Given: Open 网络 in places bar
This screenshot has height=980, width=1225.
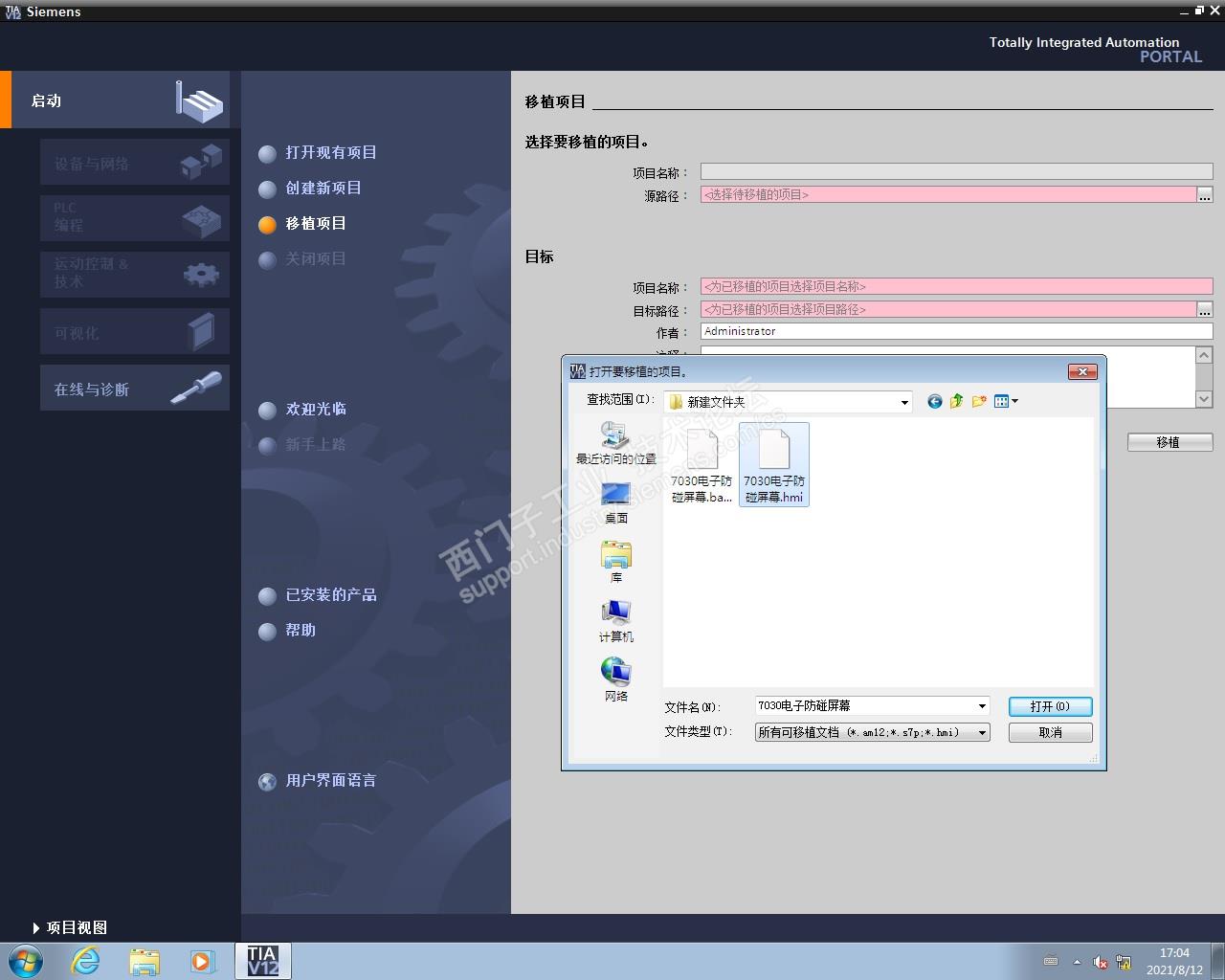Looking at the screenshot, I should click(616, 680).
